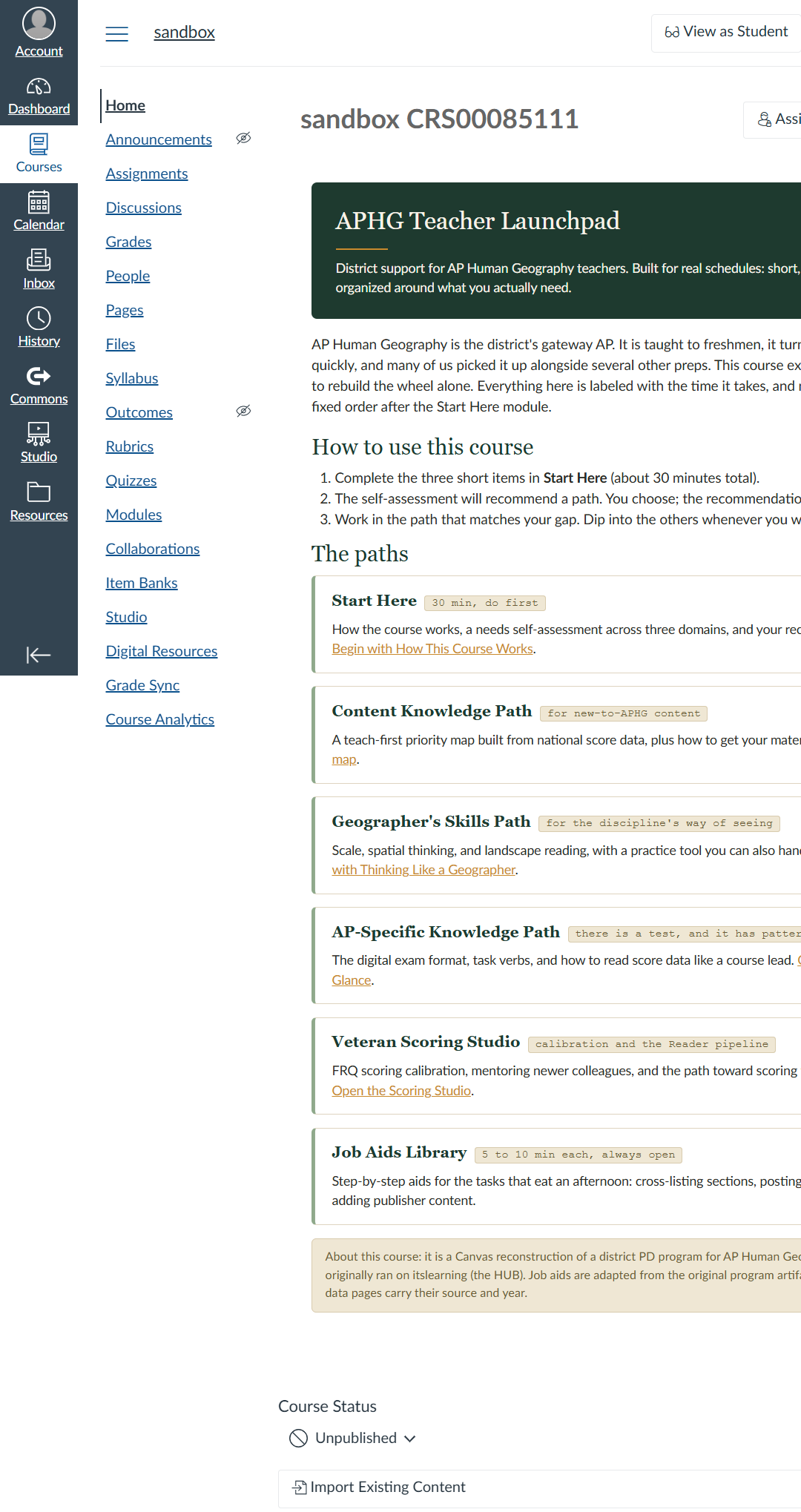Click the sandbox CRS00085111 course title
Screen dimensions: 801x1512
click(x=439, y=119)
